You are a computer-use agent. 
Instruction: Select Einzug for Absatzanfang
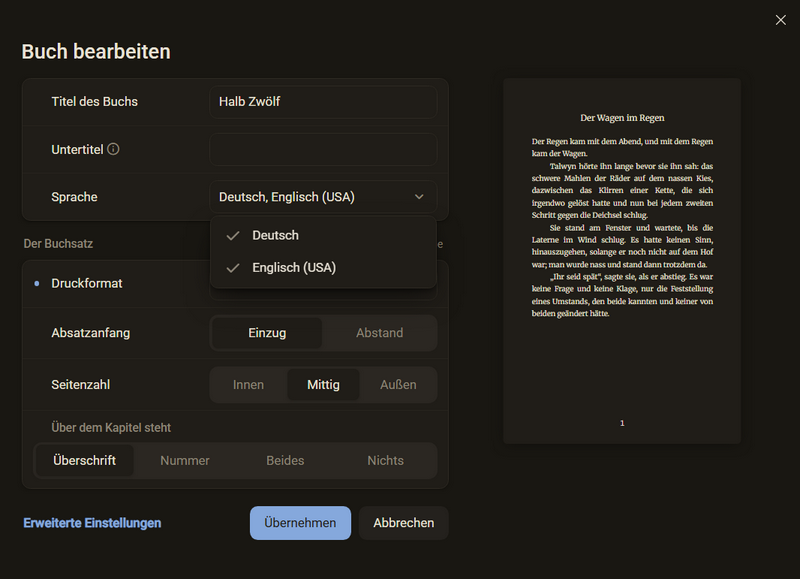pos(267,333)
